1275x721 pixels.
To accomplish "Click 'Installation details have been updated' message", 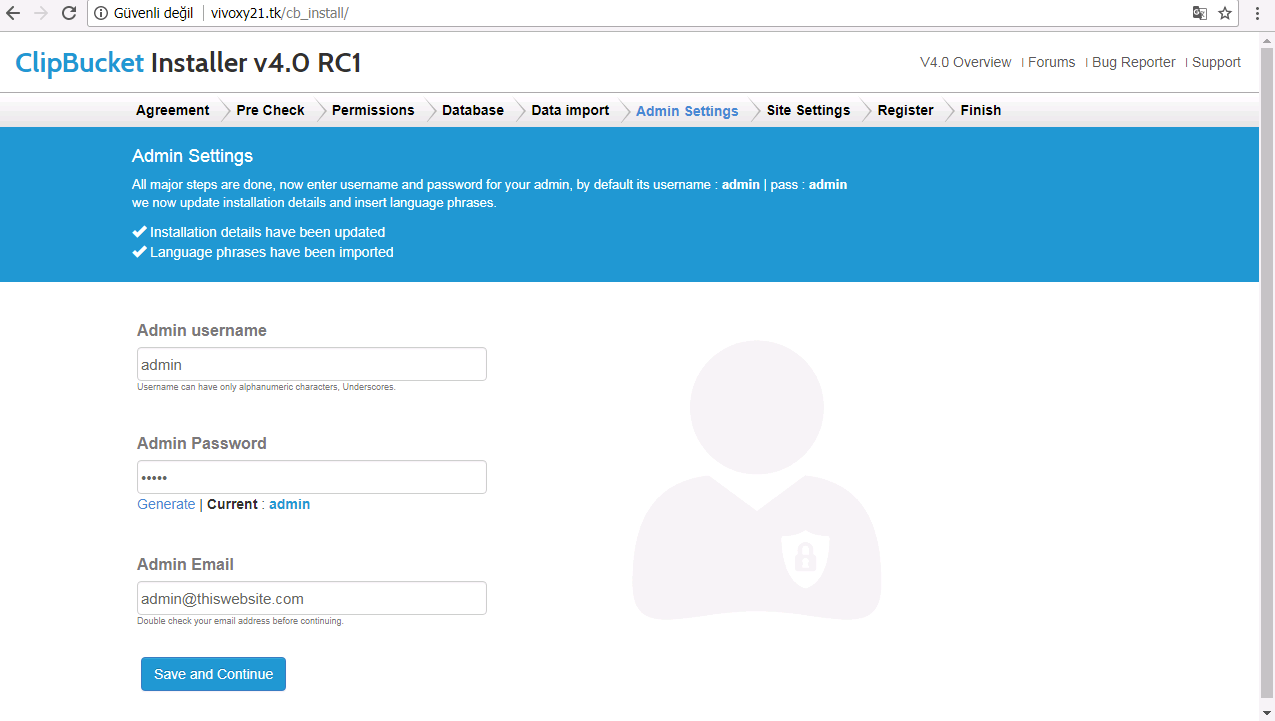I will (x=267, y=232).
